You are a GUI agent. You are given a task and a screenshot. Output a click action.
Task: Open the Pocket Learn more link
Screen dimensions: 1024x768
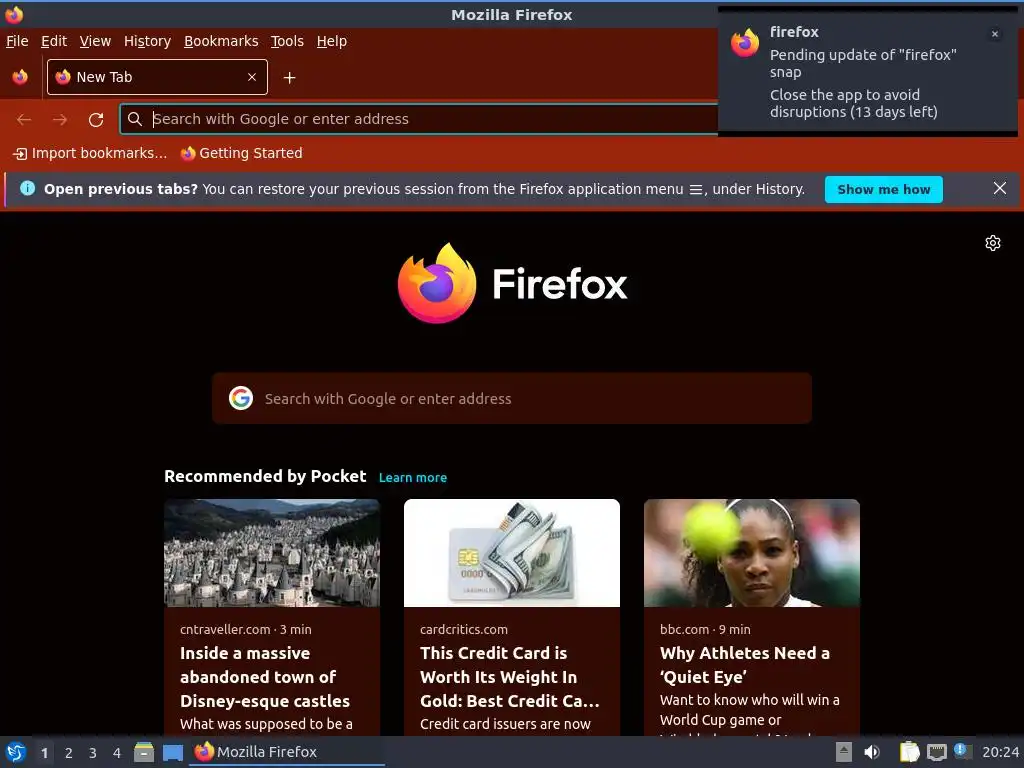tap(413, 477)
